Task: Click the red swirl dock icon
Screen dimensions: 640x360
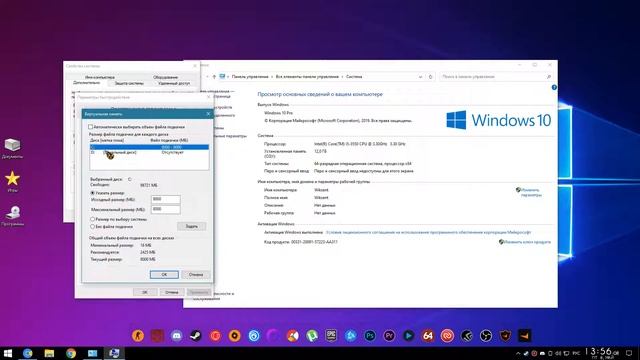Action: pos(447,336)
